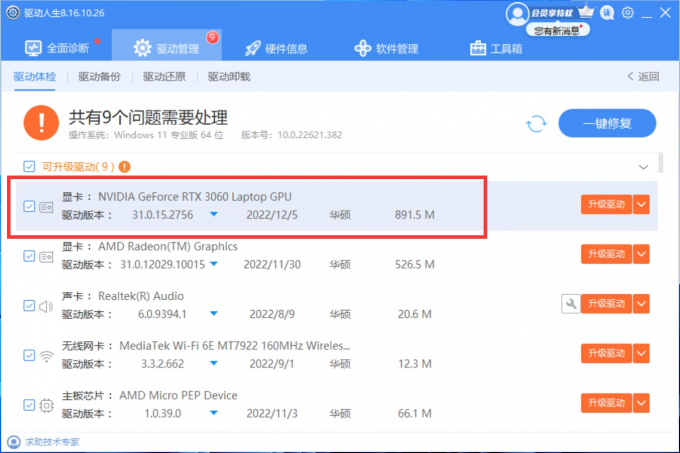Switch to 全面诊断 tab
Screen dimensions: 680x453
[57, 48]
